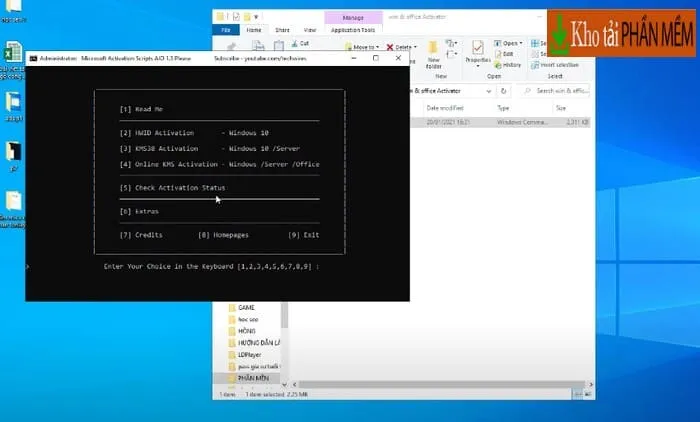The height and width of the screenshot is (422, 700).
Task: Click the navigation pane vertical scrollbar thumb
Action: click(284, 315)
